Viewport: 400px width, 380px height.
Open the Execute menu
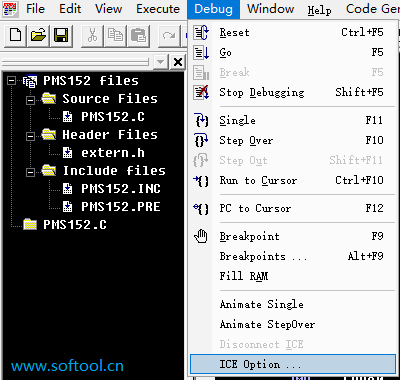[158, 9]
